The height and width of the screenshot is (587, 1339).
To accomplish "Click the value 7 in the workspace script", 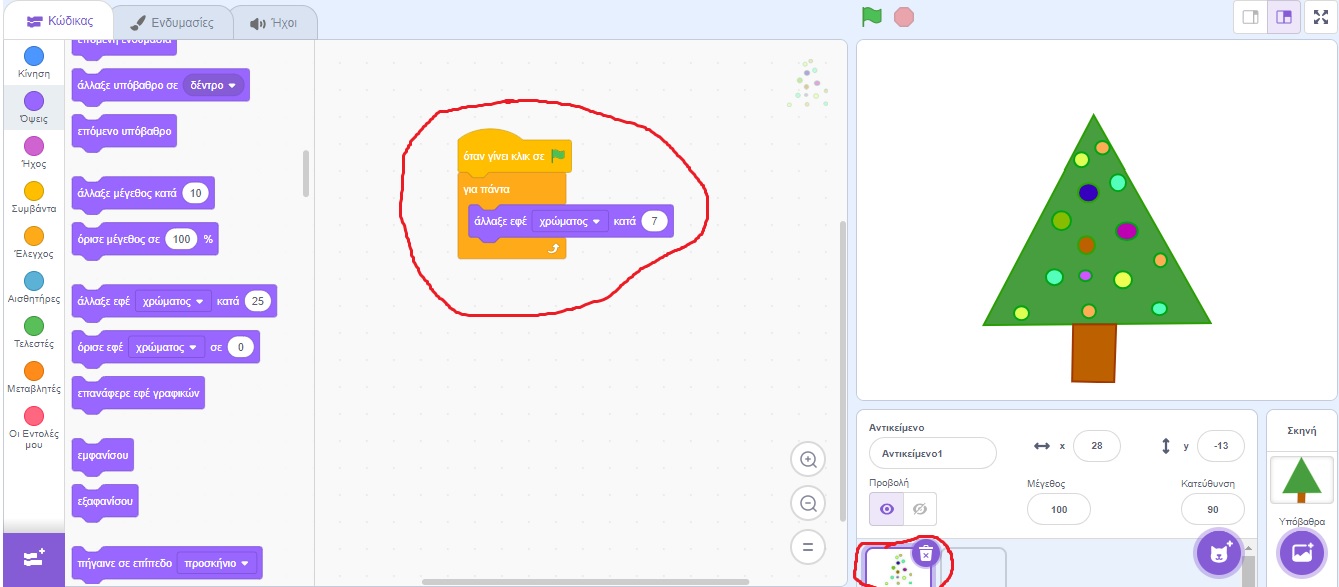I will 654,221.
